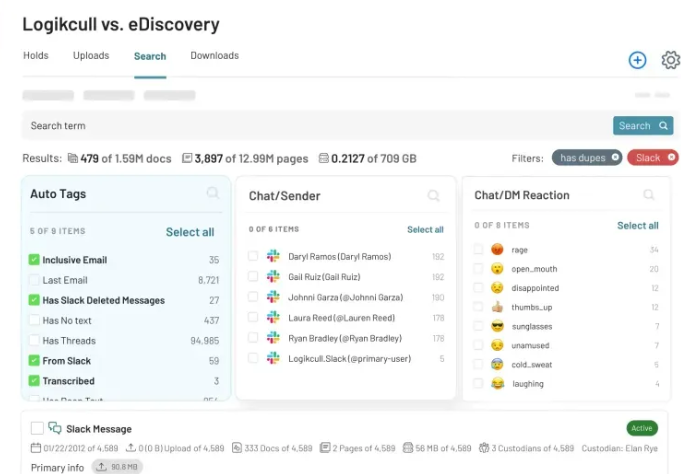
Task: Click the 56 MB of 4,589 entry
Action: [437, 448]
